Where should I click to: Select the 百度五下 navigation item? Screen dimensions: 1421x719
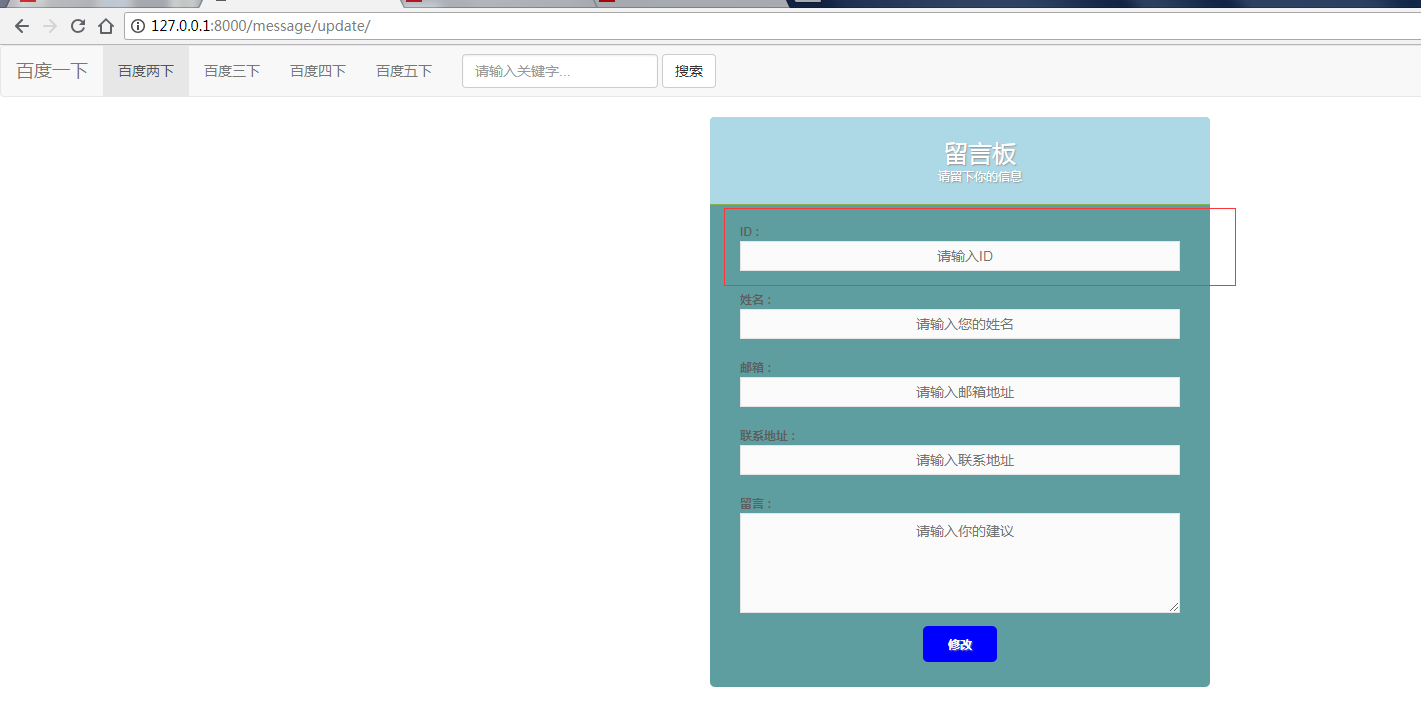[x=403, y=70]
